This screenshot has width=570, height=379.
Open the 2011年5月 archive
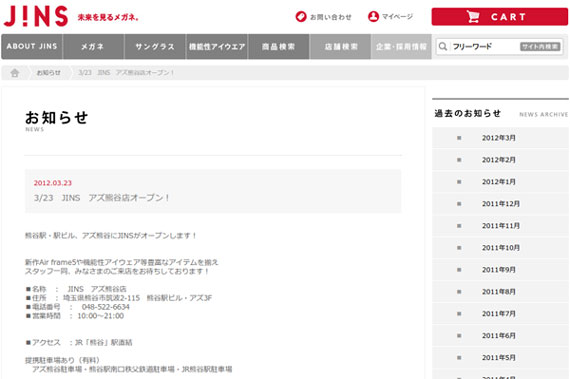[499, 358]
